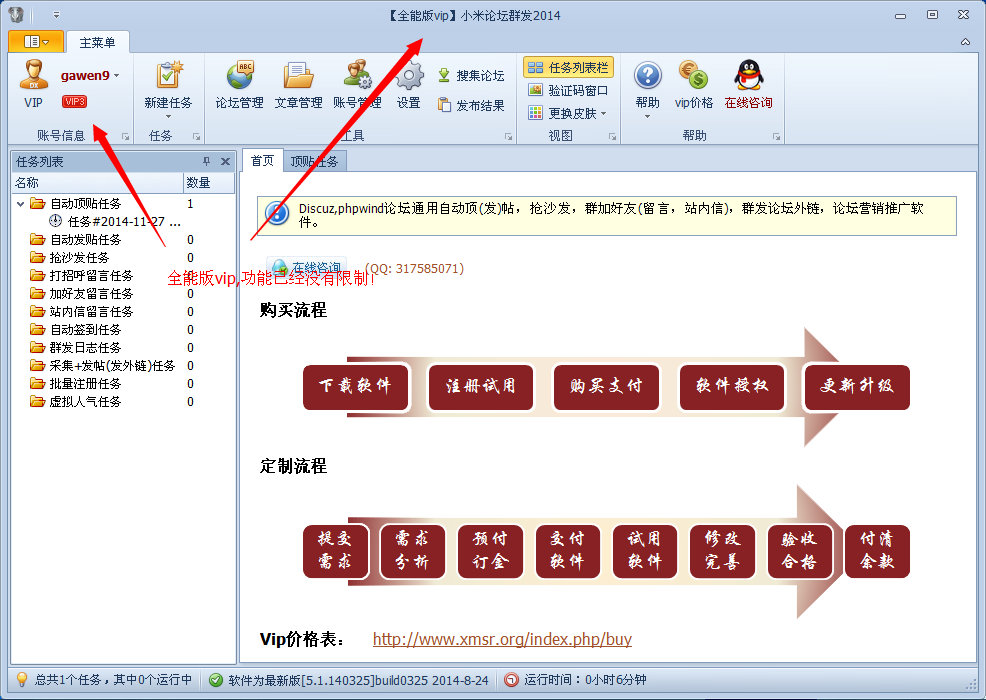Close the 任务列表 panel
The width and height of the screenshot is (986, 700).
coord(225,162)
